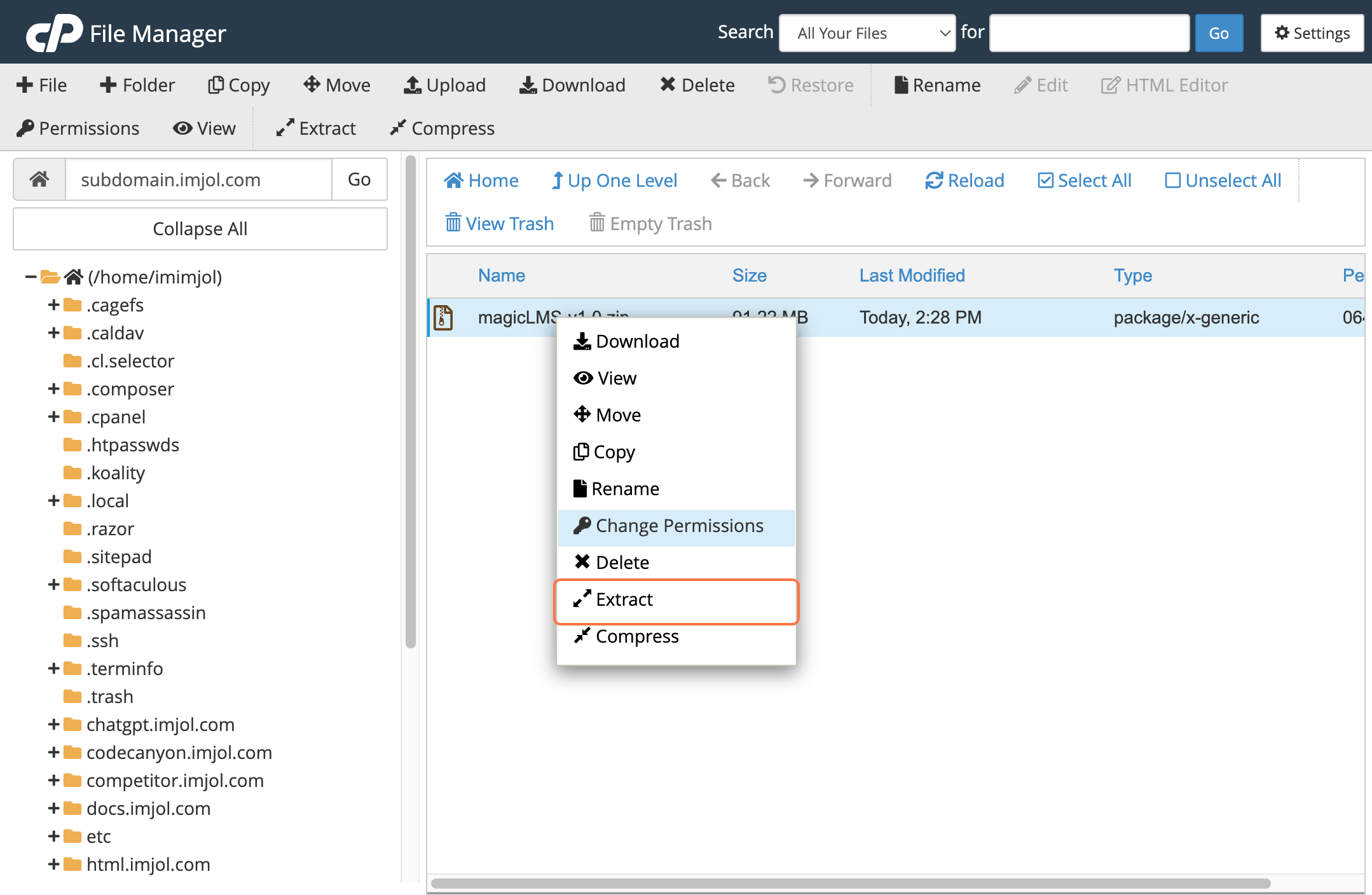Open the .ssh folder in tree
1372x895 pixels.
92,641
